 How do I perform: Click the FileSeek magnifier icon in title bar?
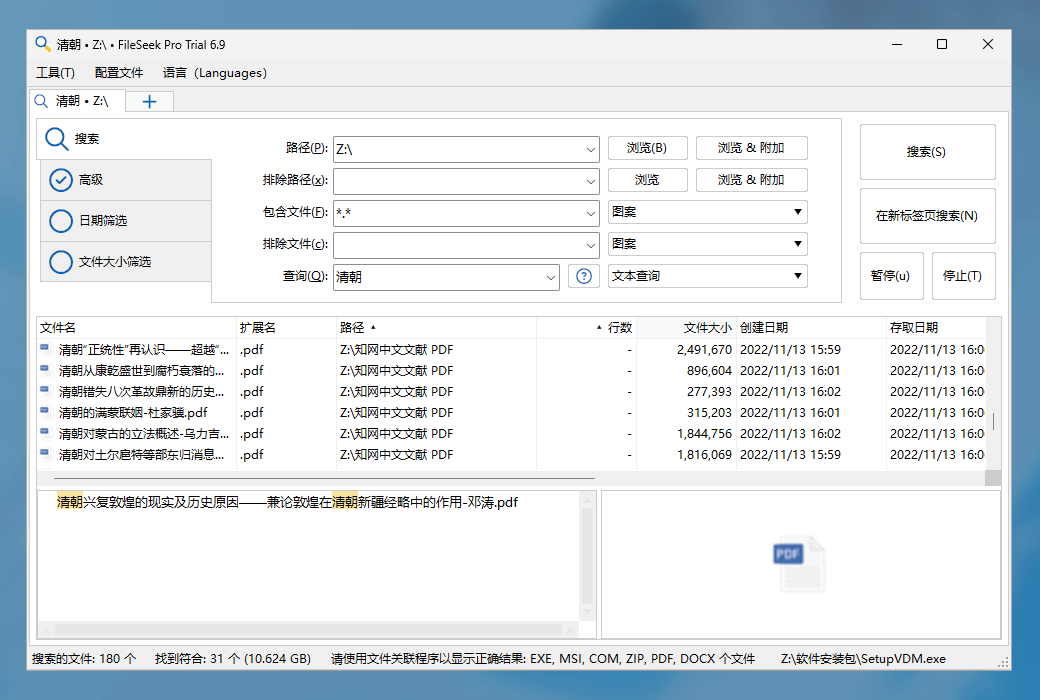[x=42, y=44]
